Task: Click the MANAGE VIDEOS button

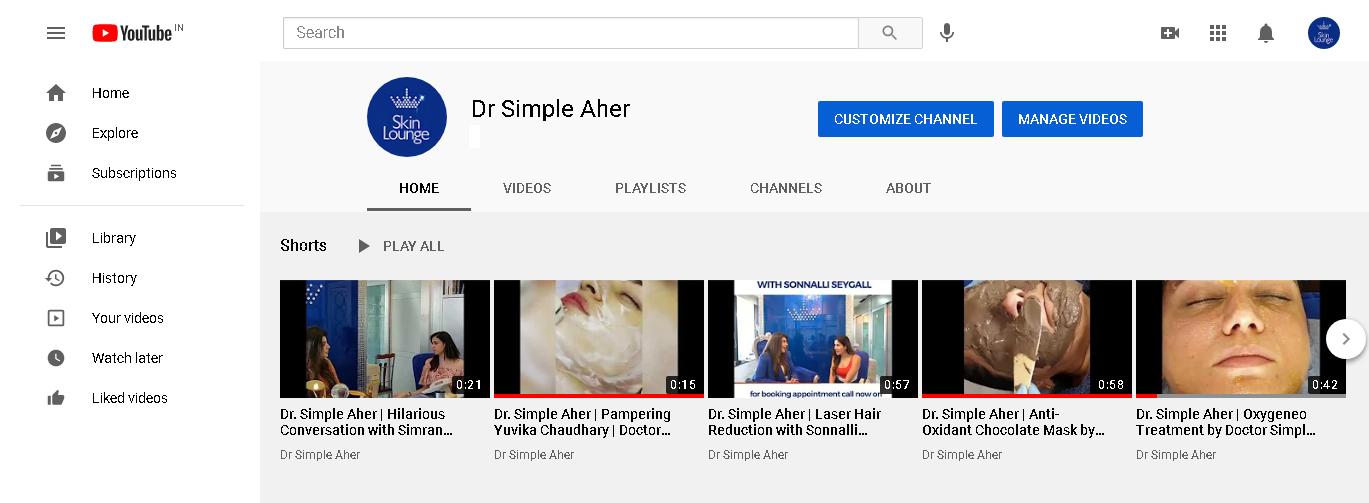Action: point(1072,119)
